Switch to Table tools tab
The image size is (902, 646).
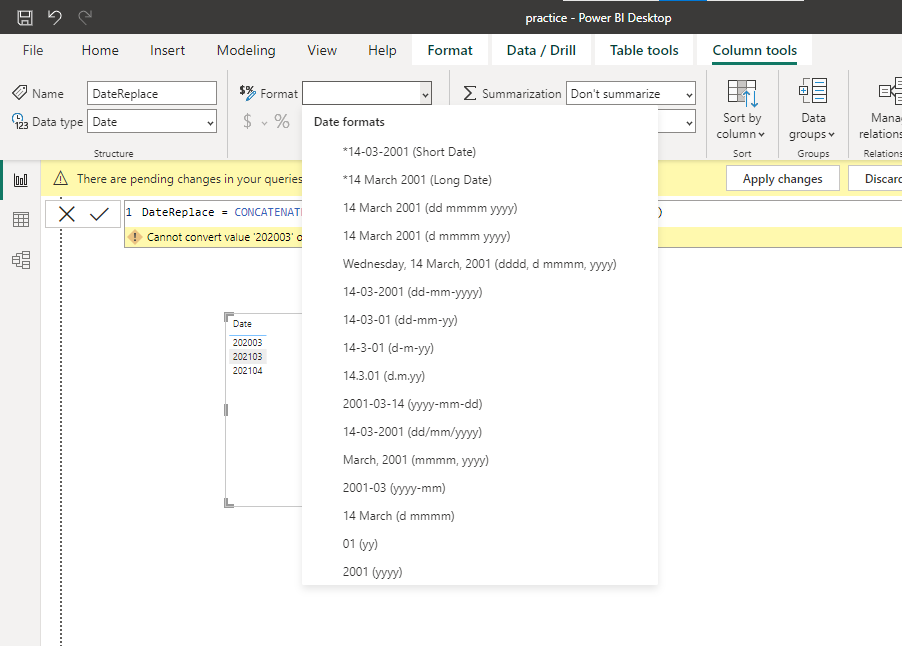pyautogui.click(x=644, y=50)
